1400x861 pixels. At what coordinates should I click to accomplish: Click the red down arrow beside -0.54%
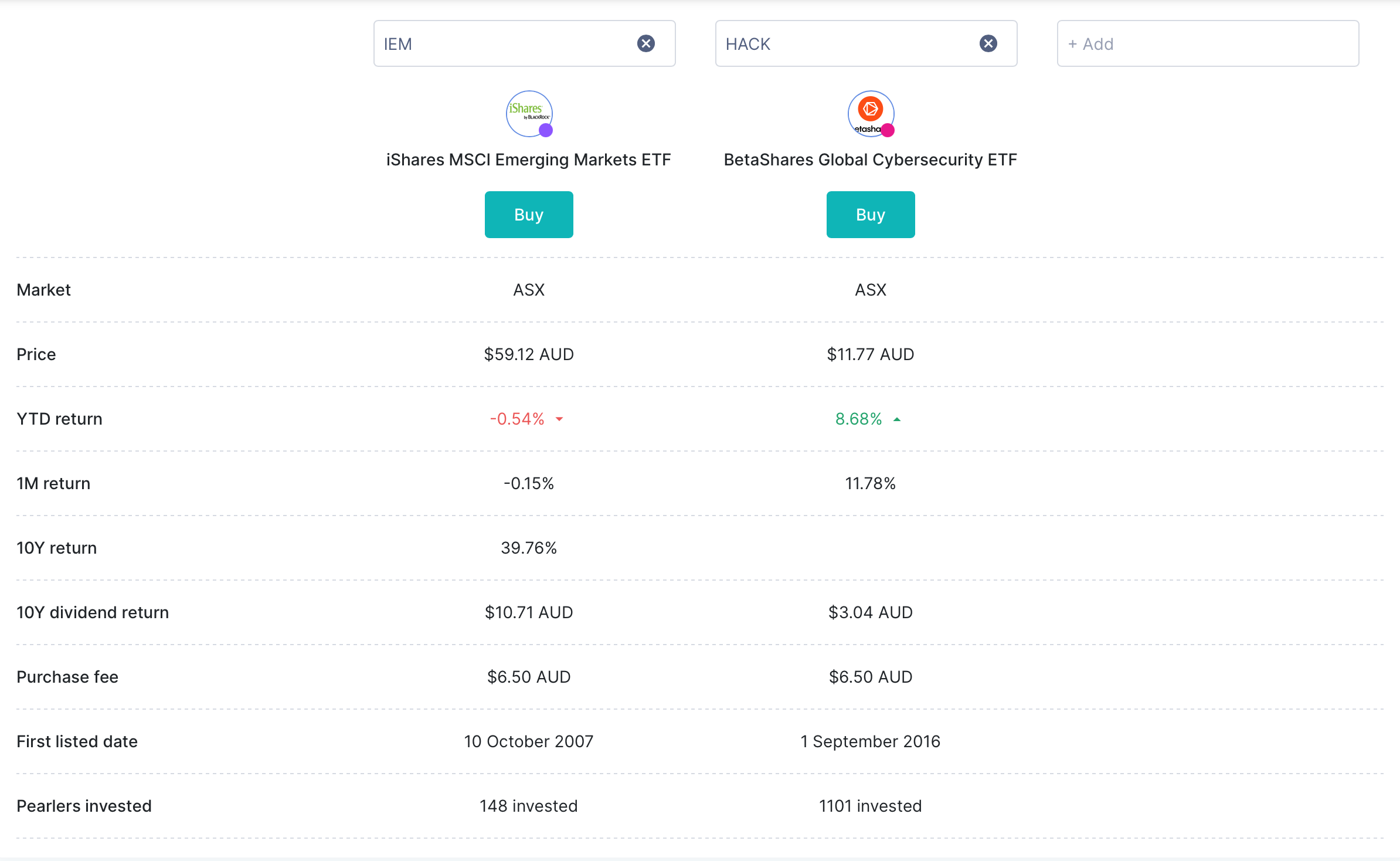(x=559, y=419)
